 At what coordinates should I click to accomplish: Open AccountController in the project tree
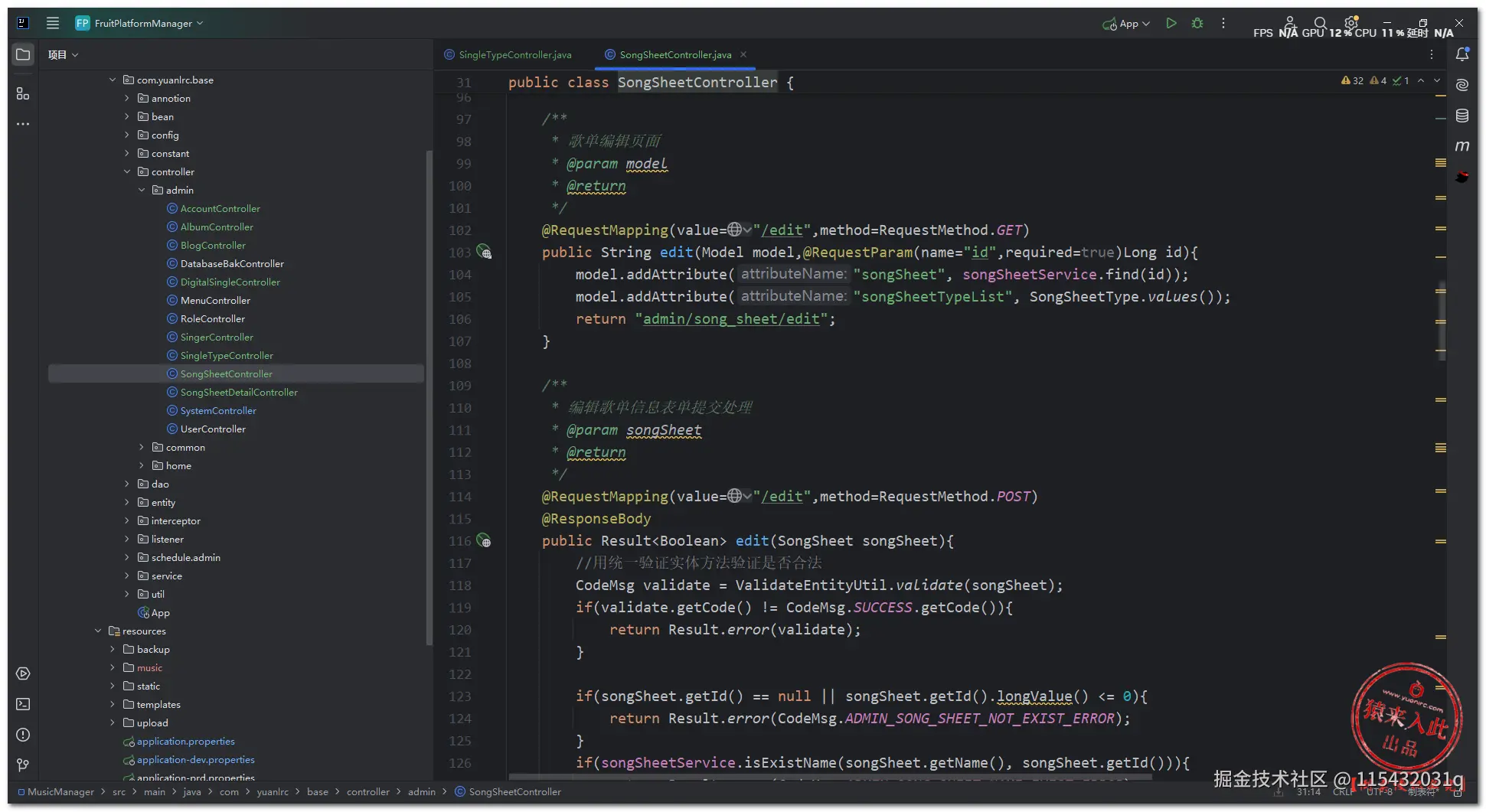220,208
